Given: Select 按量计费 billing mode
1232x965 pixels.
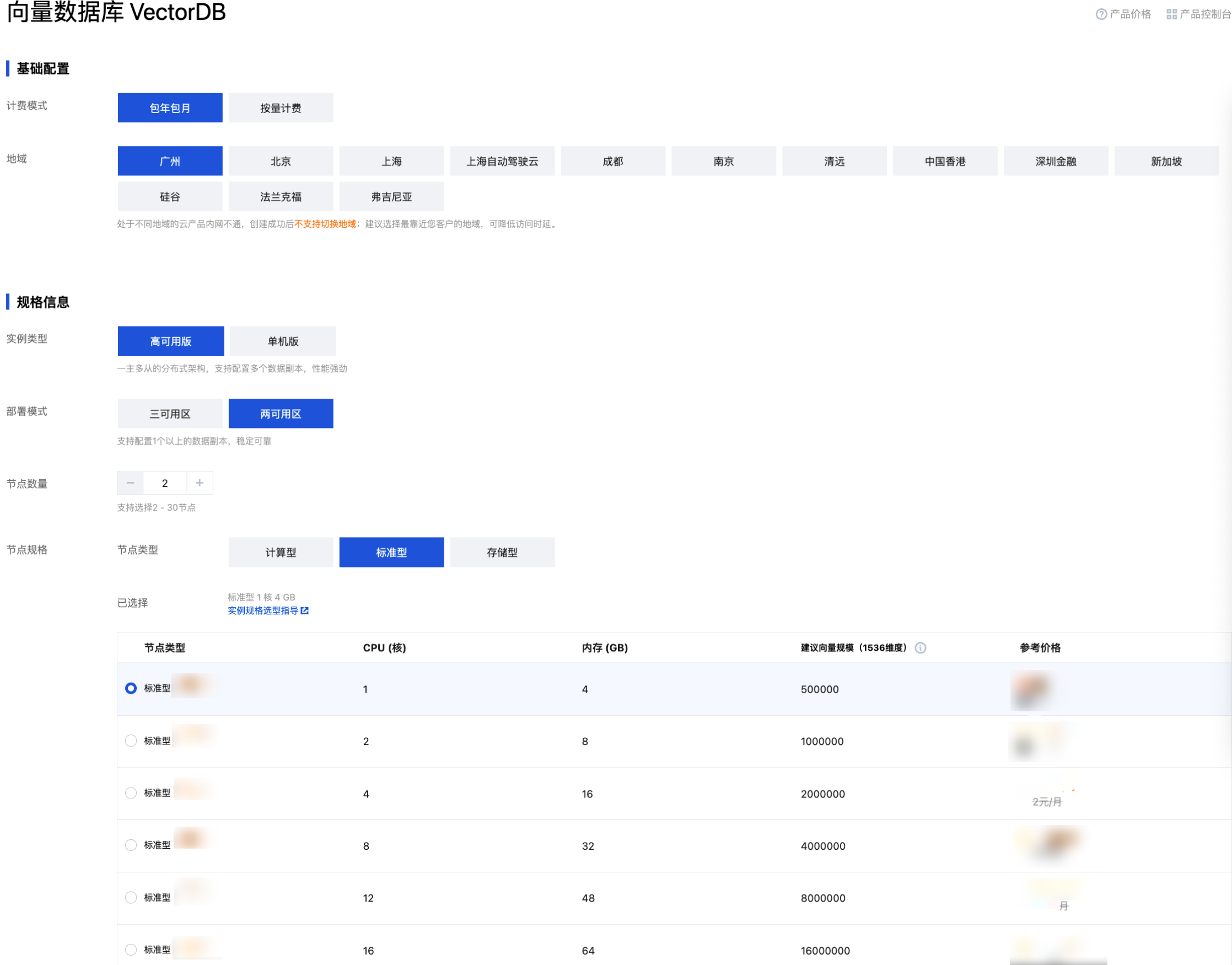Looking at the screenshot, I should point(281,108).
